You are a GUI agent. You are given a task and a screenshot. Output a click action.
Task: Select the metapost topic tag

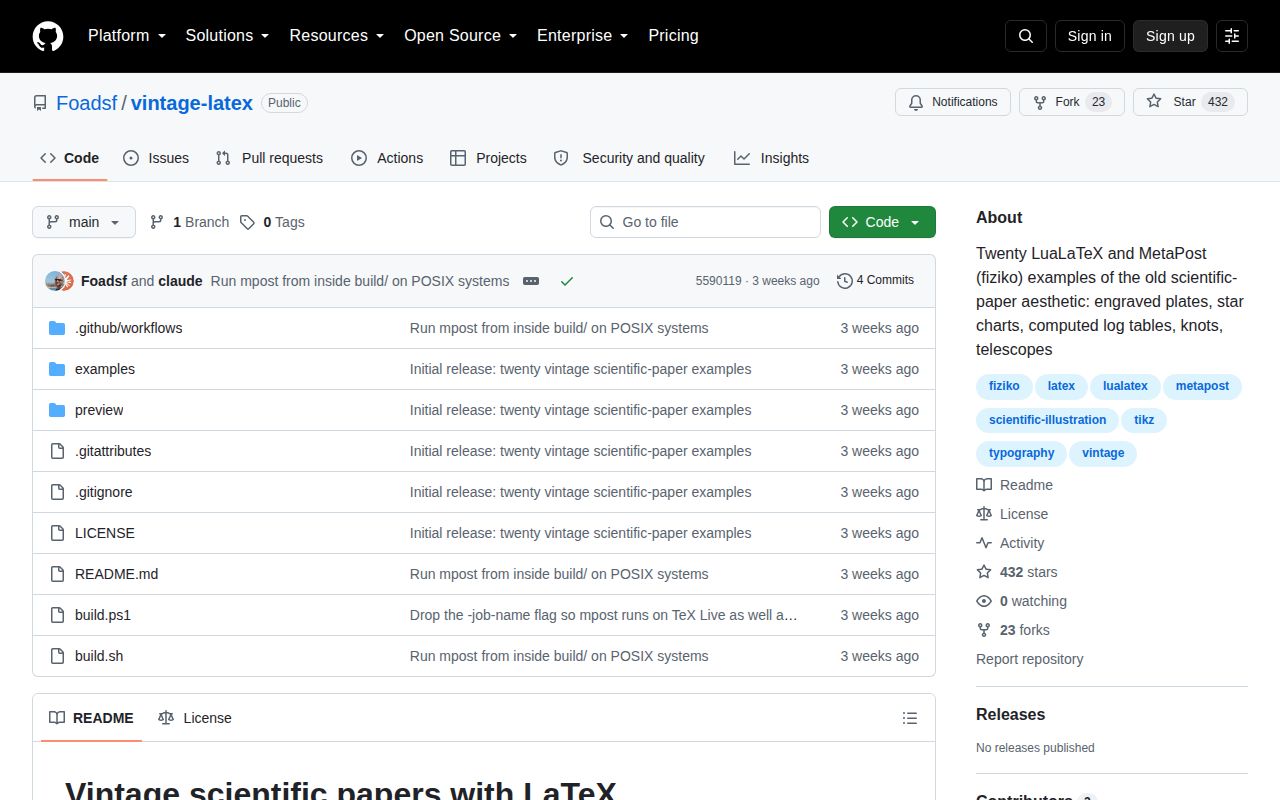[x=1202, y=386]
